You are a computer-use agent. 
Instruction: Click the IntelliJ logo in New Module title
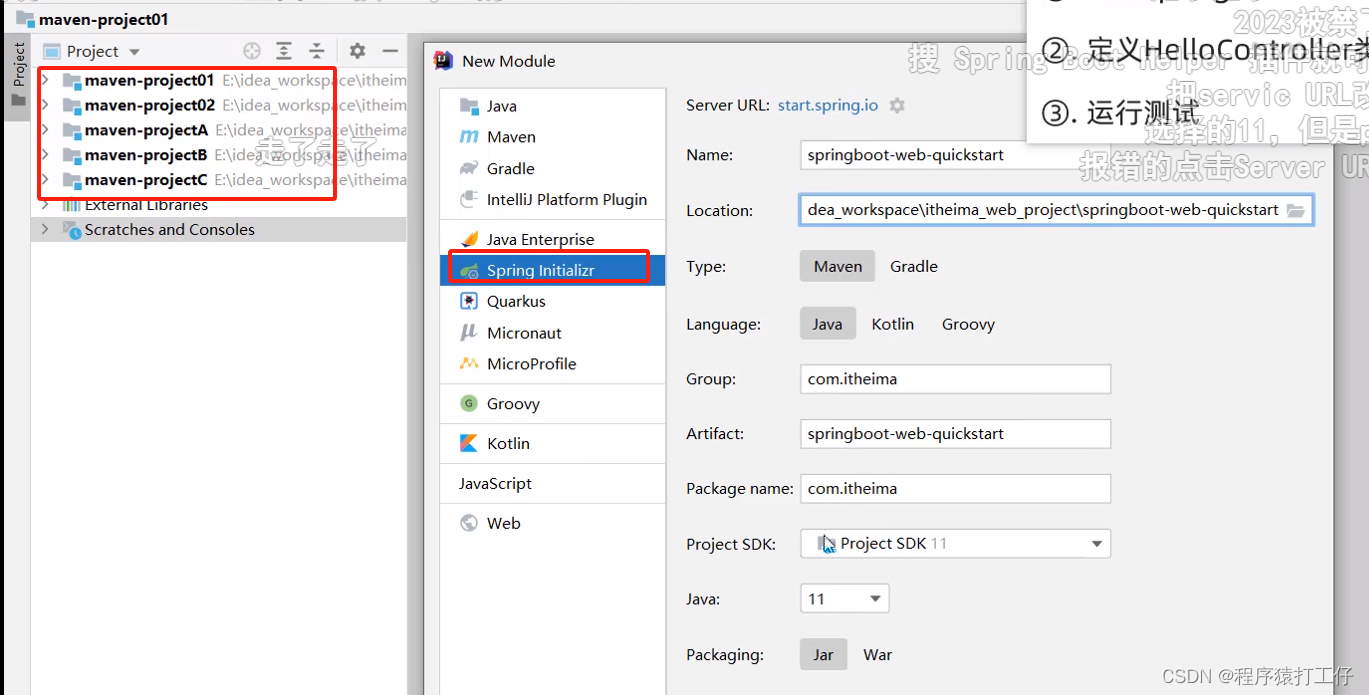point(443,61)
